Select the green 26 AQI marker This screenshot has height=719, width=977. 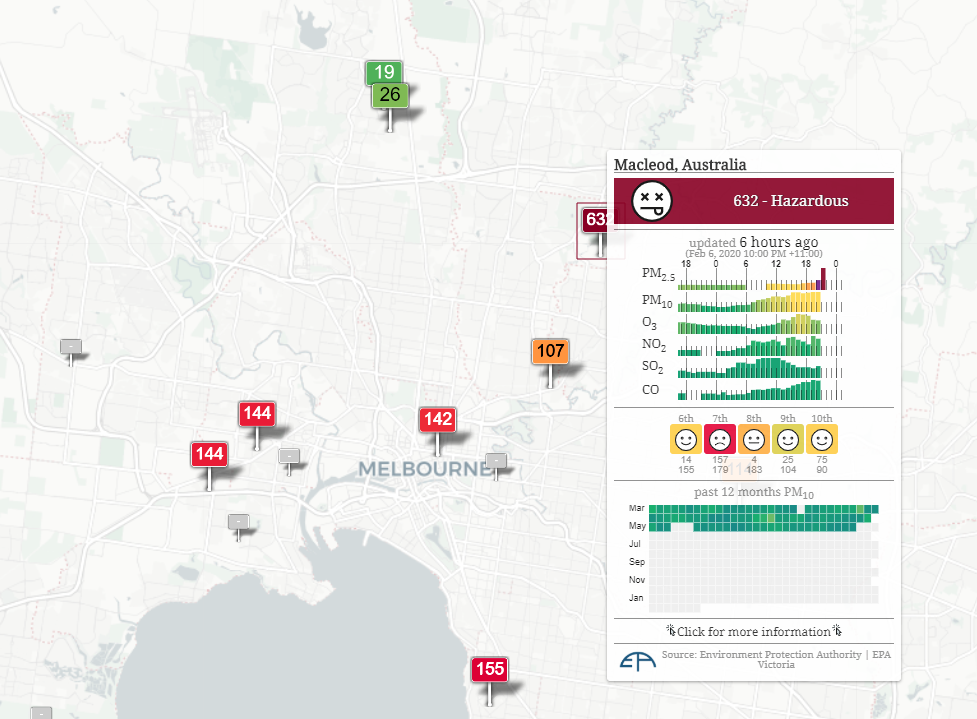(390, 95)
